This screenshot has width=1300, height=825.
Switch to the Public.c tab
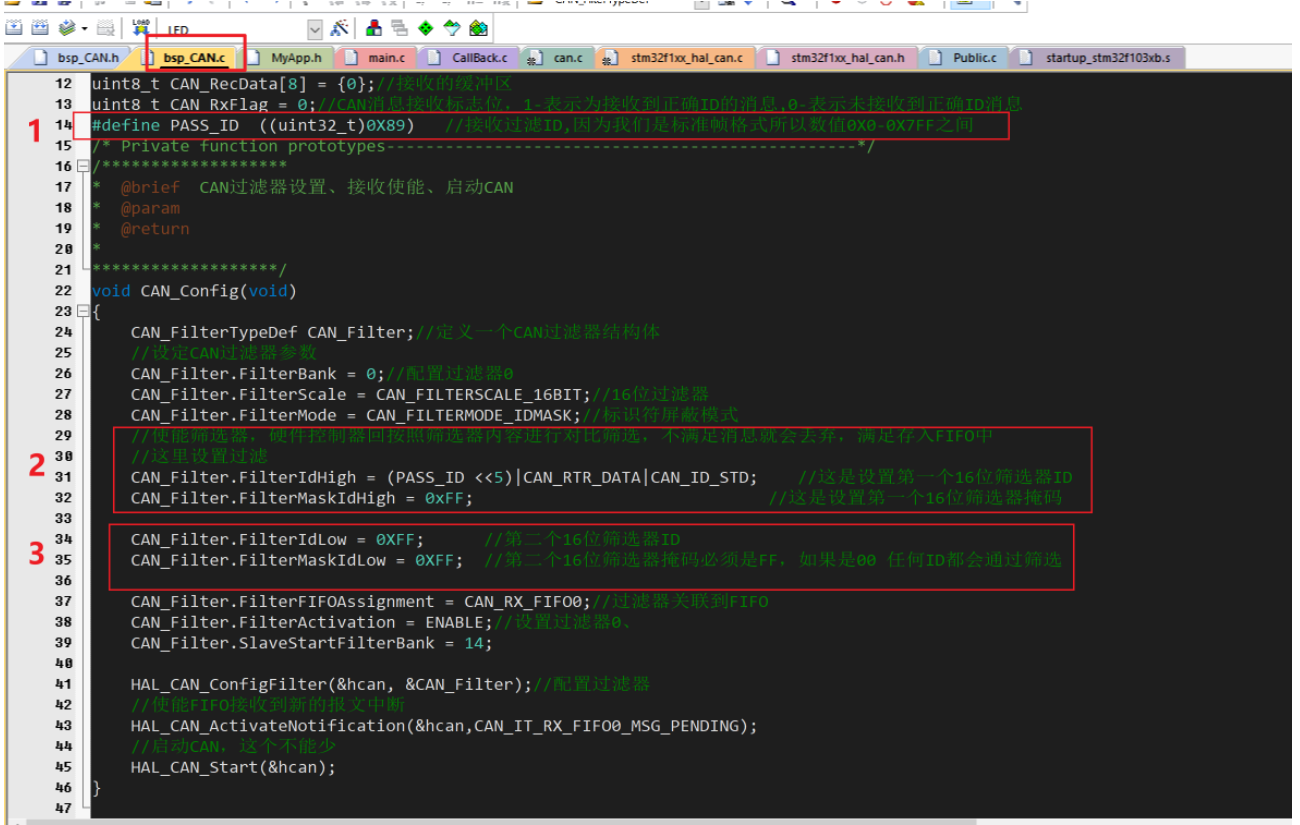(x=964, y=58)
